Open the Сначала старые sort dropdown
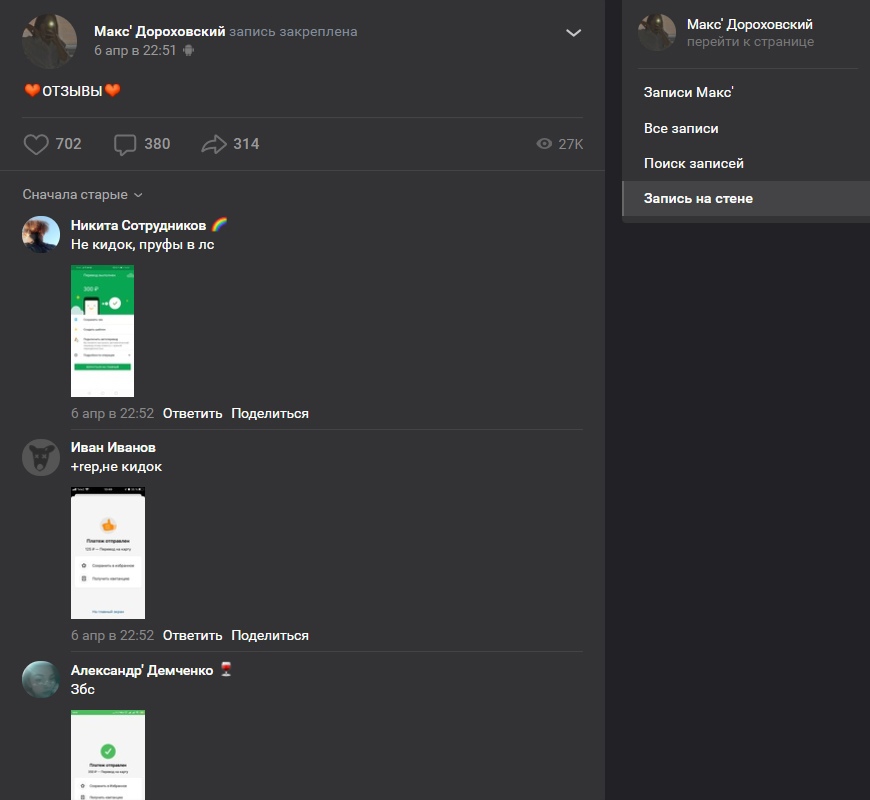The height and width of the screenshot is (800, 870). point(83,194)
